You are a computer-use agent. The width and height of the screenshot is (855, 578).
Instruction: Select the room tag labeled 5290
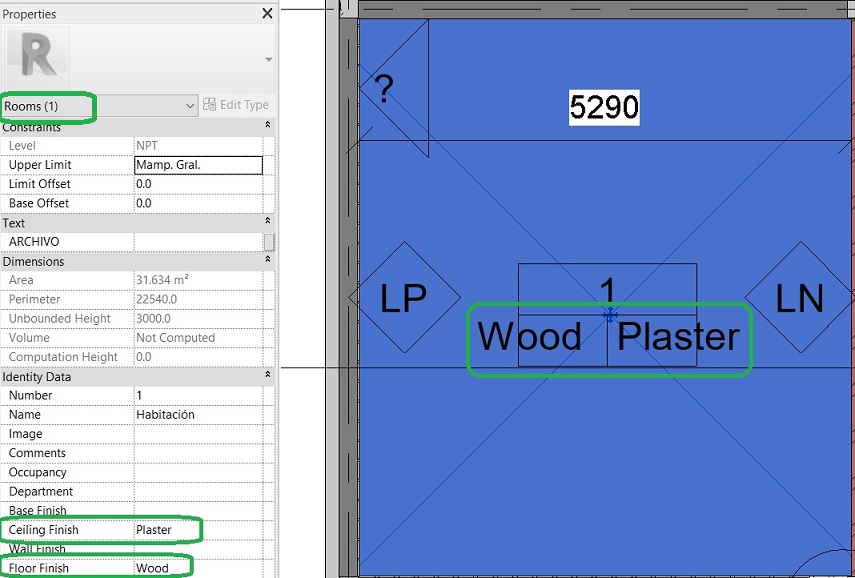point(602,108)
